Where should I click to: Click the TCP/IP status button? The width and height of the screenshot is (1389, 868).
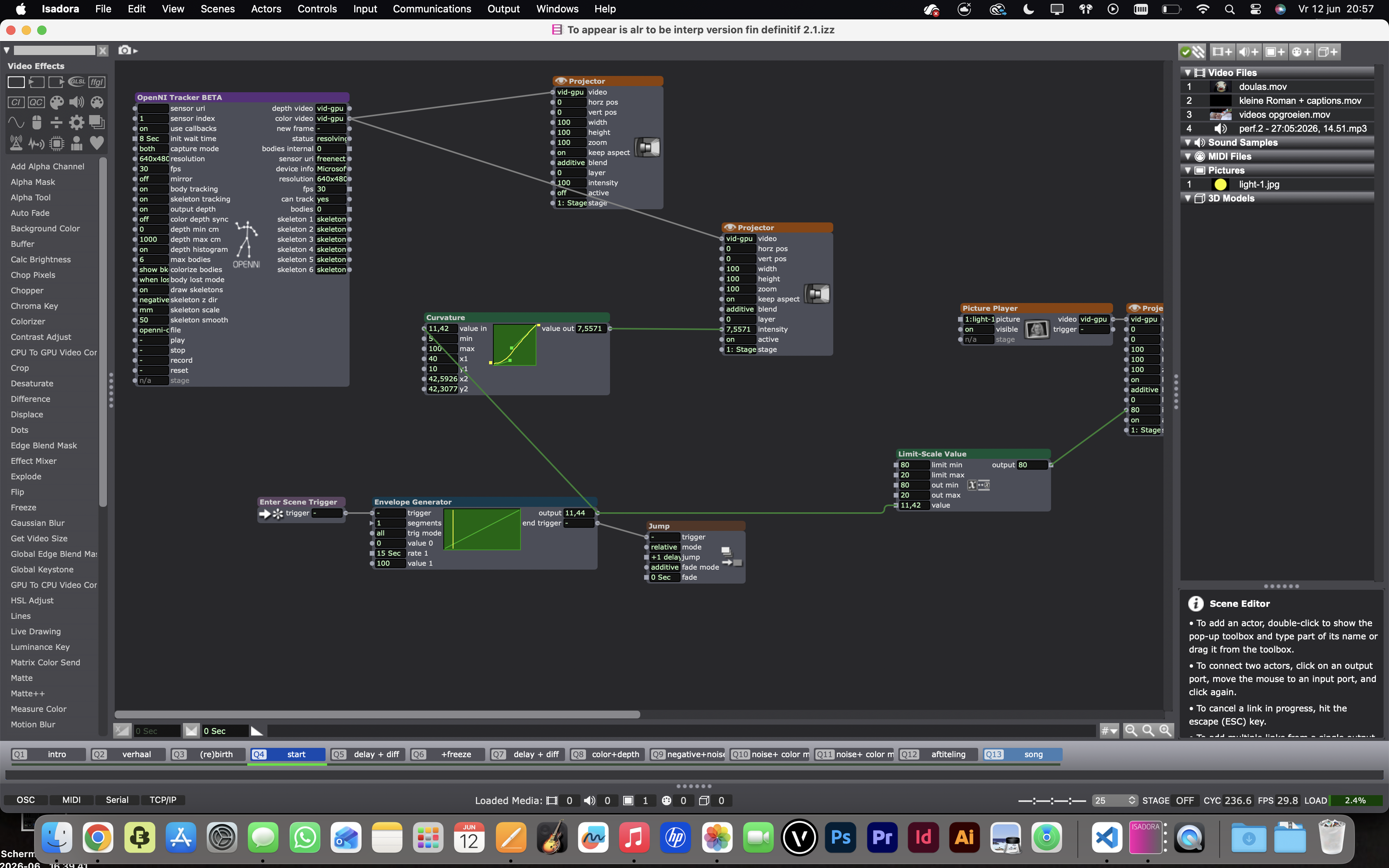tap(163, 800)
